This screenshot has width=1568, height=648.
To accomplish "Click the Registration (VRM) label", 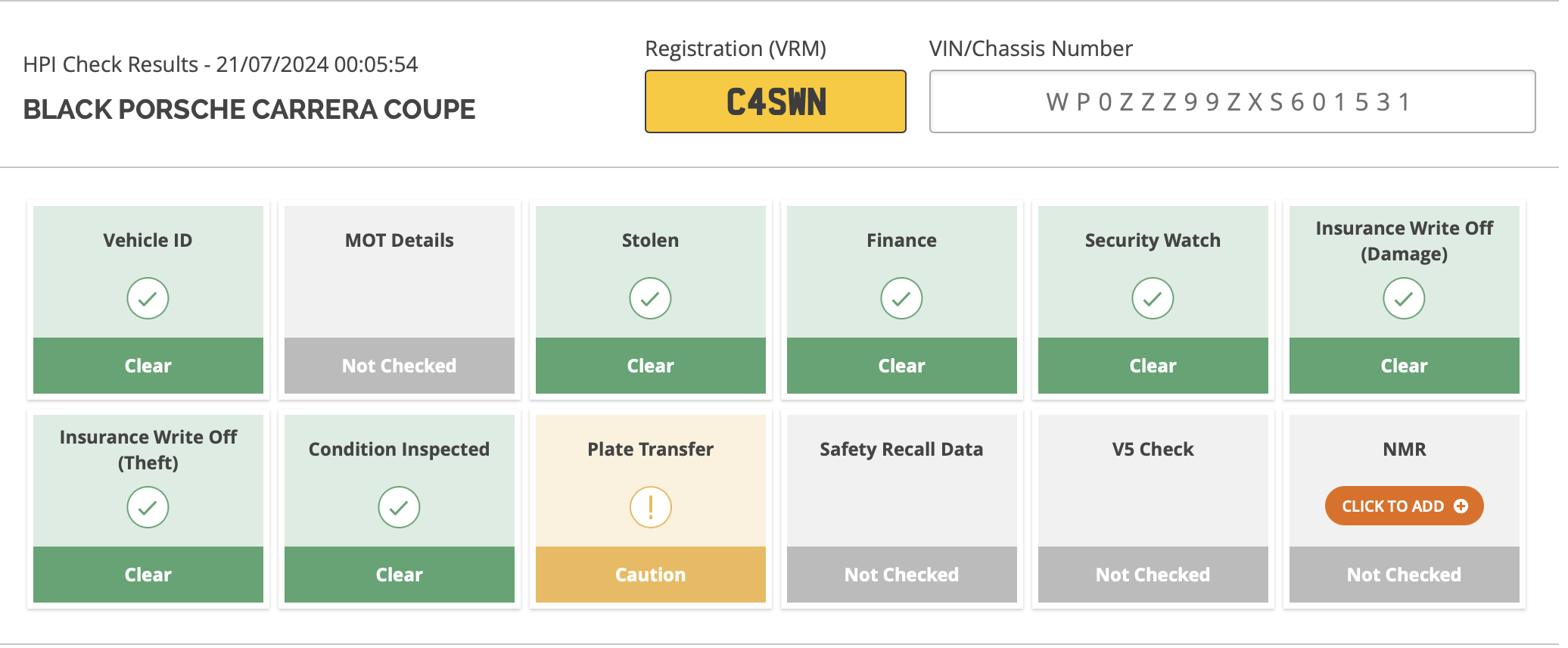I will click(736, 48).
